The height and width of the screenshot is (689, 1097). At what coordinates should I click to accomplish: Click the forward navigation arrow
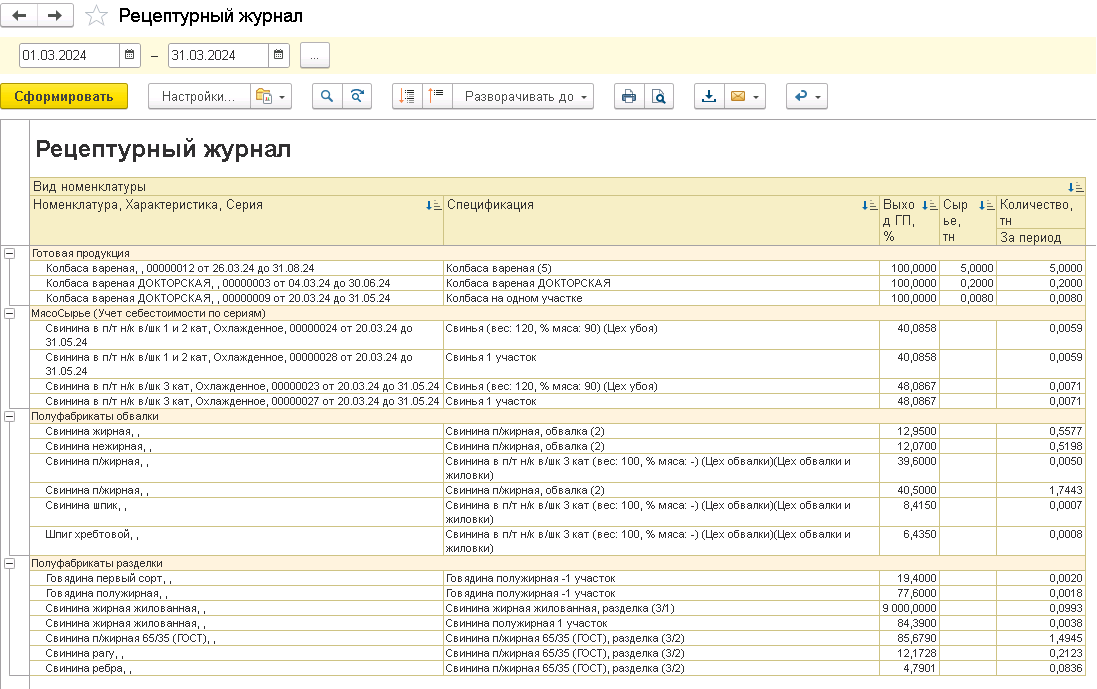click(55, 15)
